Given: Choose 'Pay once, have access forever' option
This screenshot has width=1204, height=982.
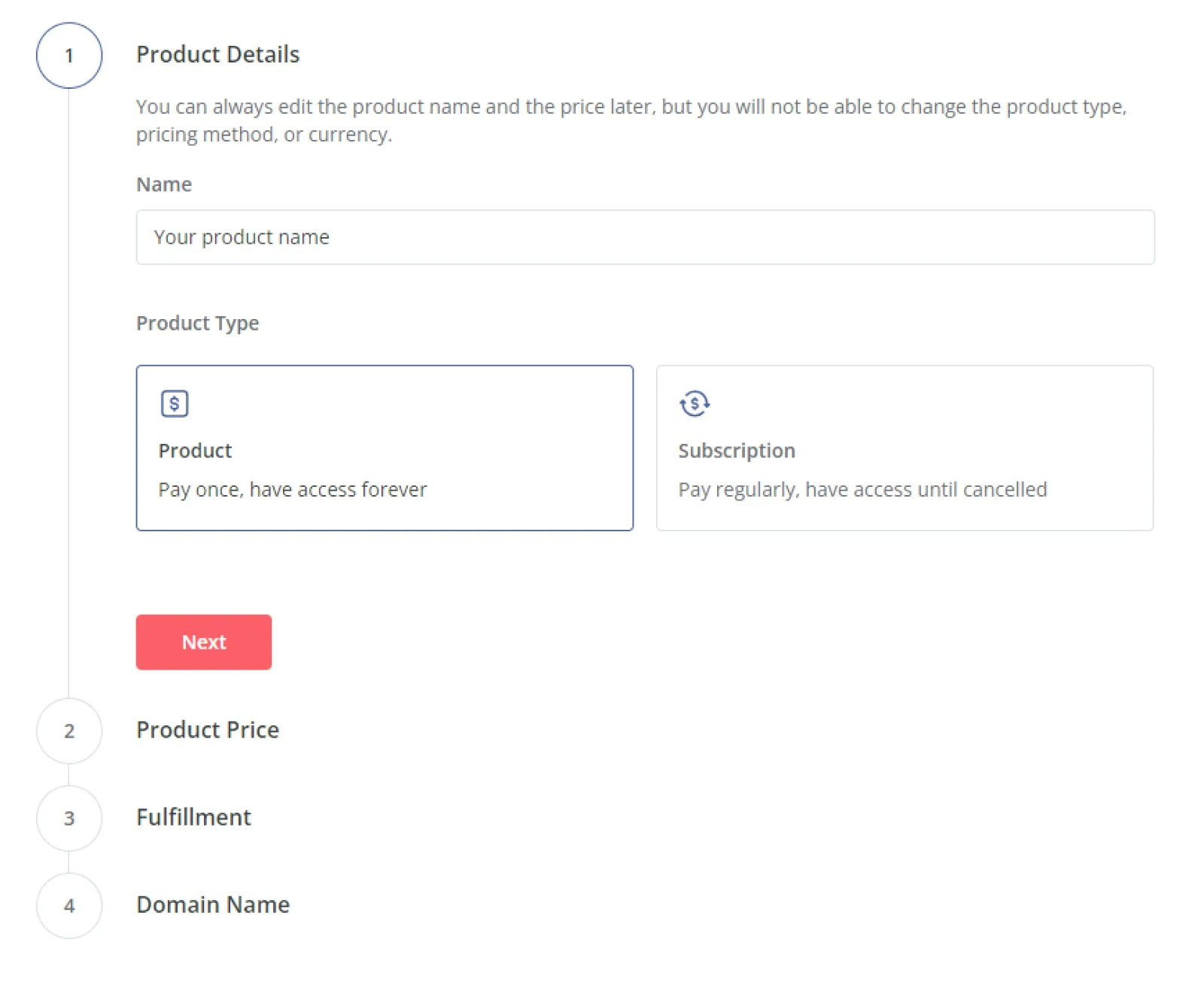Looking at the screenshot, I should pos(292,490).
